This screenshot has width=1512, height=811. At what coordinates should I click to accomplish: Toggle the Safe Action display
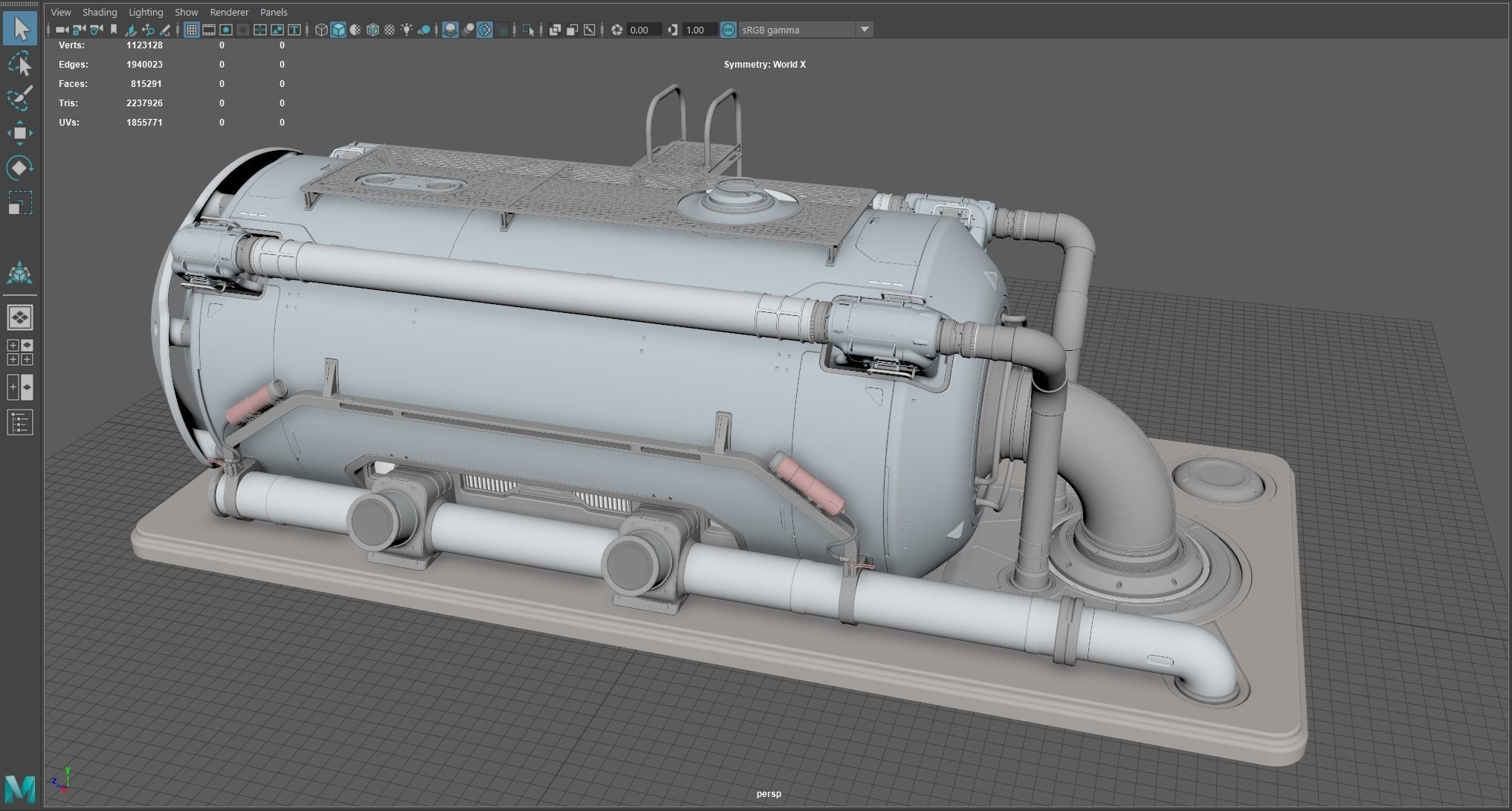[277, 30]
